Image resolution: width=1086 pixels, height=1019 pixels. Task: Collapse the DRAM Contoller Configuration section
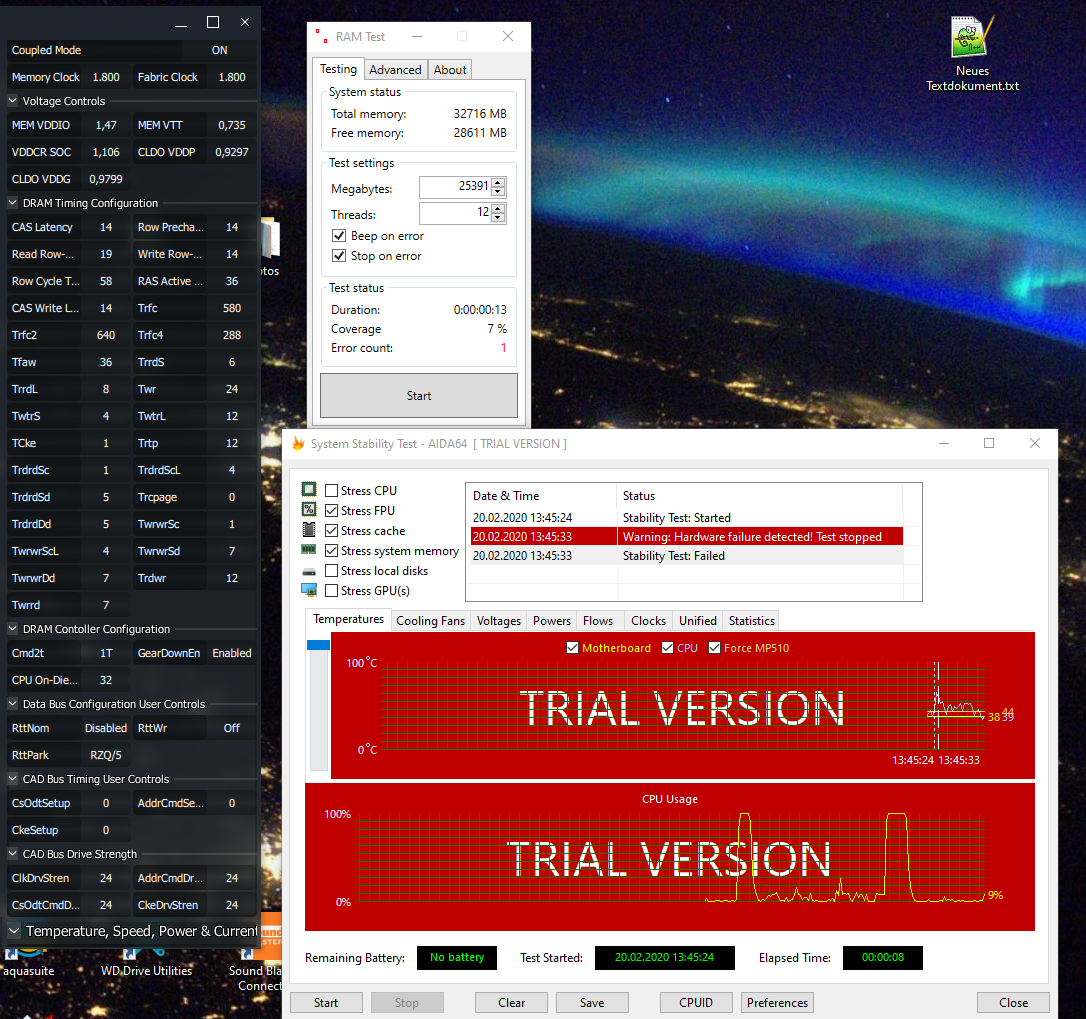(x=12, y=629)
